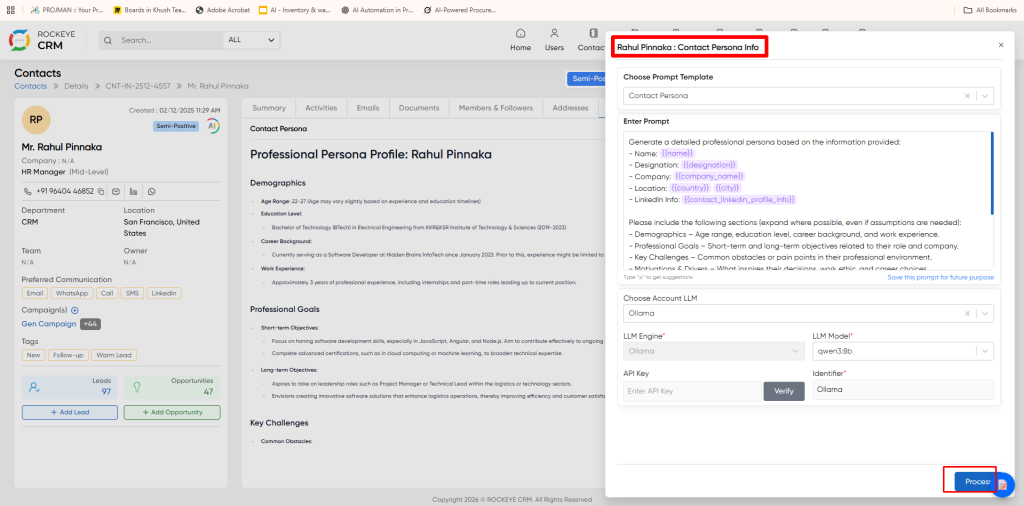The width and height of the screenshot is (1024, 506).
Task: Click the Opportunities 47 card
Action: point(172,387)
